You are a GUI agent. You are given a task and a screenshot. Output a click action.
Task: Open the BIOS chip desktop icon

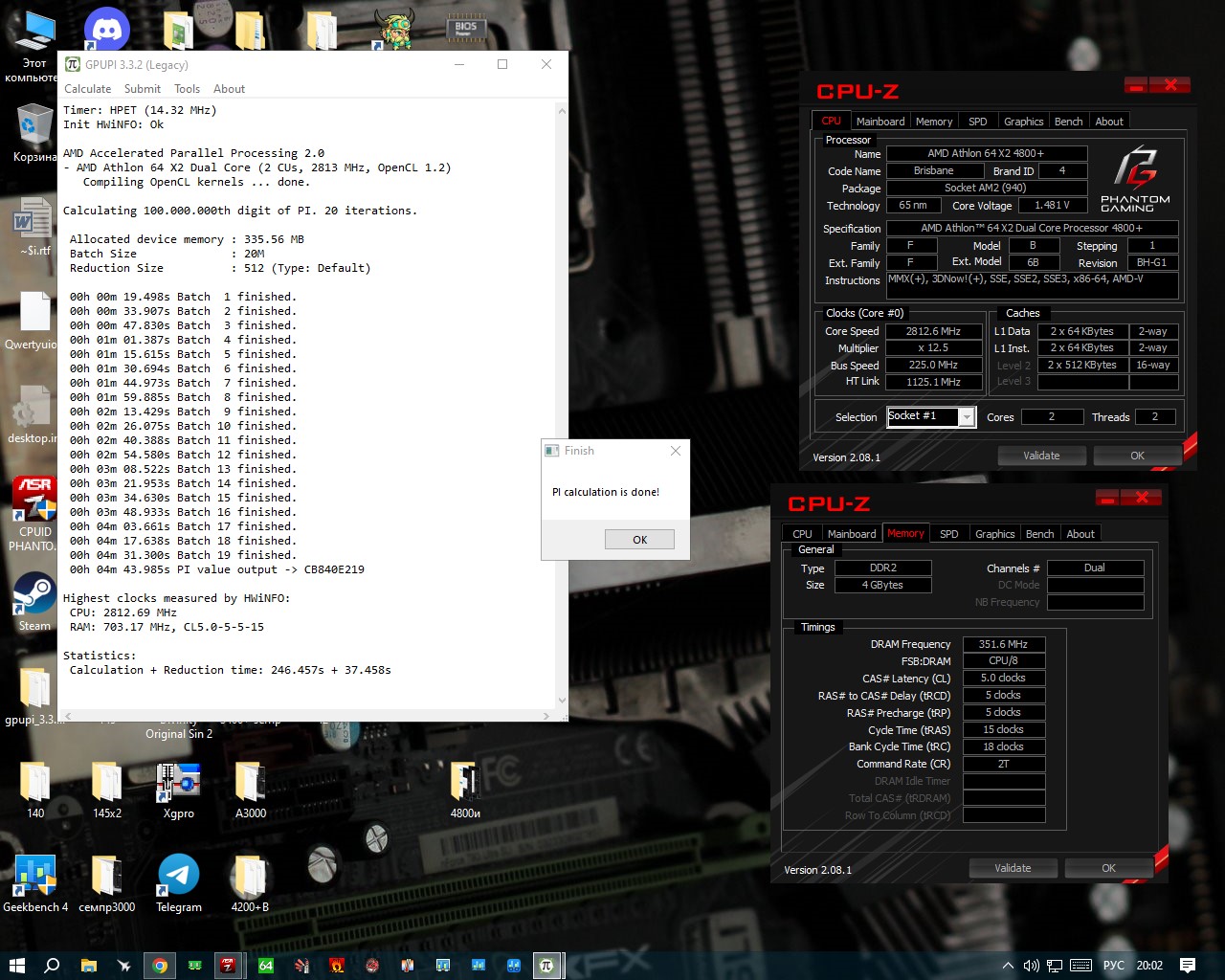click(466, 28)
